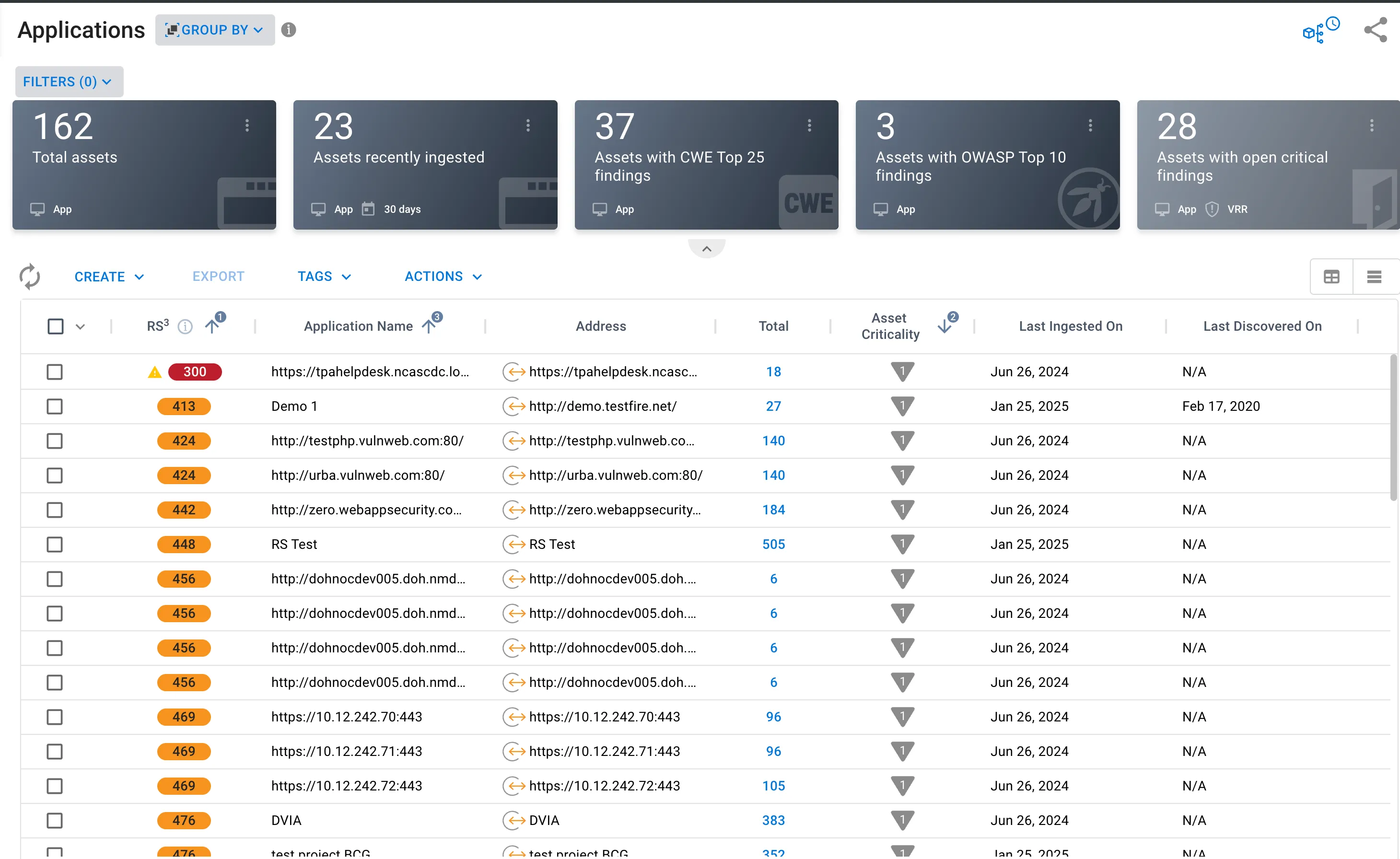Click the Last Ingested On header
1400x859 pixels.
1071,326
